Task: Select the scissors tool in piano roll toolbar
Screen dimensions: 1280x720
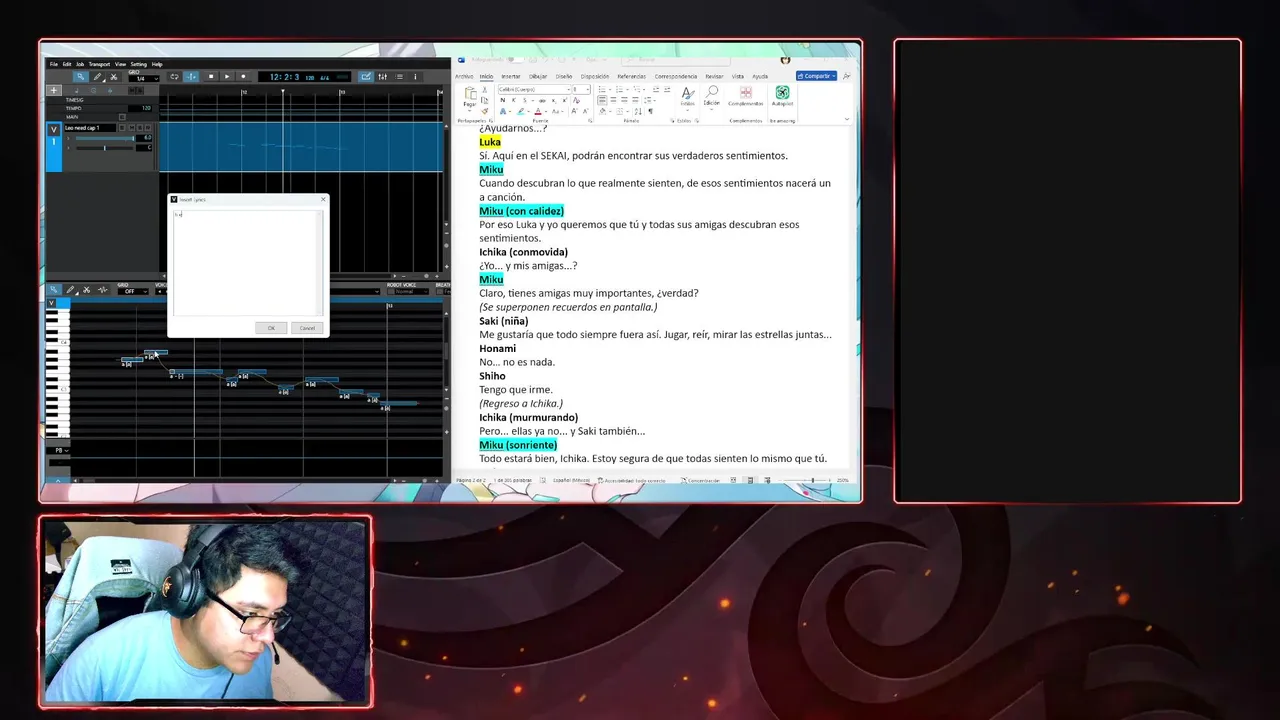Action: pyautogui.click(x=86, y=290)
